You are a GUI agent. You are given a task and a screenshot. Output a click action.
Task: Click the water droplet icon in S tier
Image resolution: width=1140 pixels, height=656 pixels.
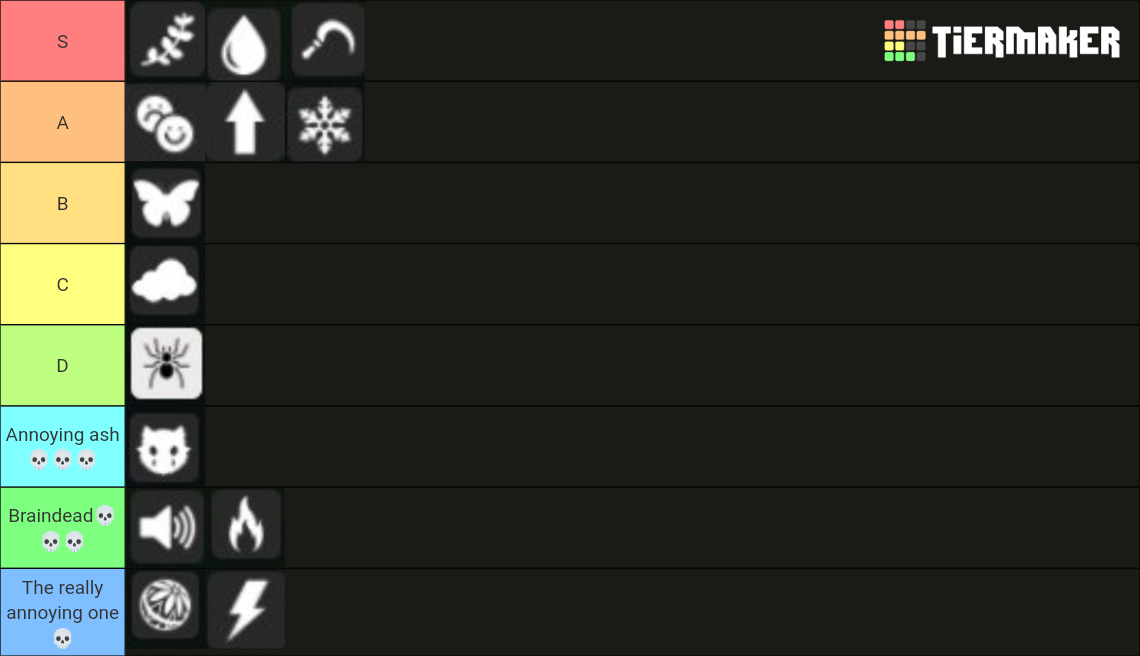(x=245, y=41)
